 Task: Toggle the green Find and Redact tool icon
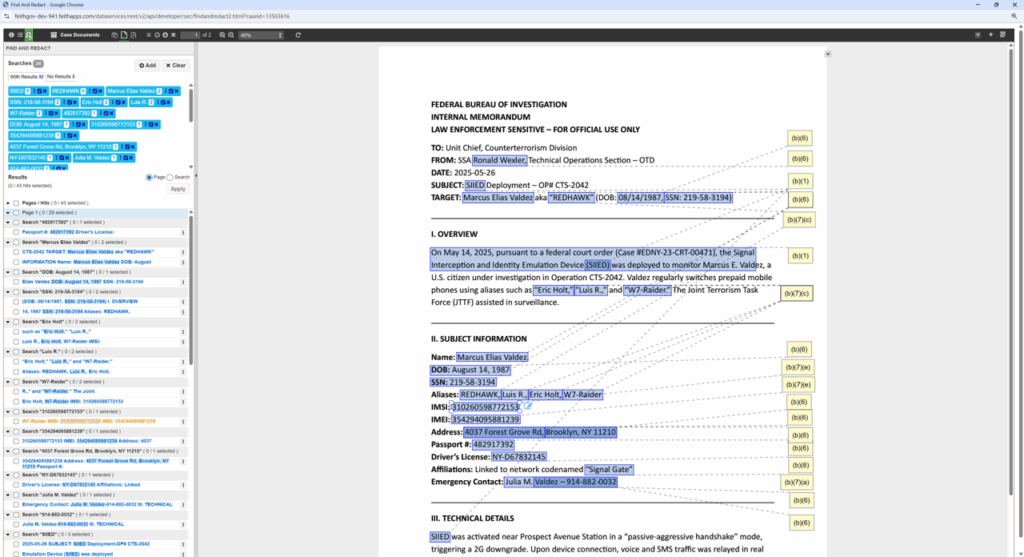(29, 35)
